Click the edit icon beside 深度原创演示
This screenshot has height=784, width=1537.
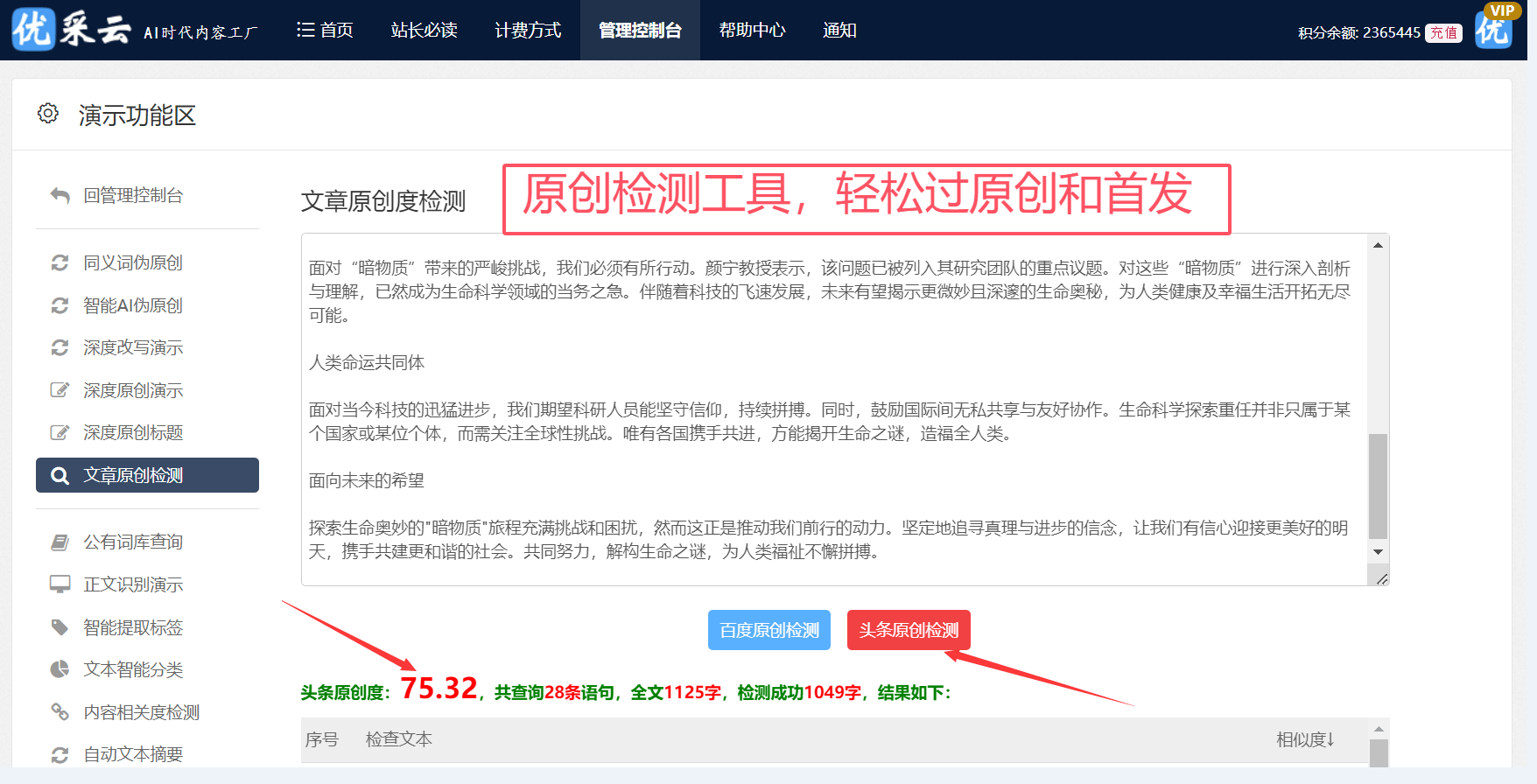click(x=60, y=390)
